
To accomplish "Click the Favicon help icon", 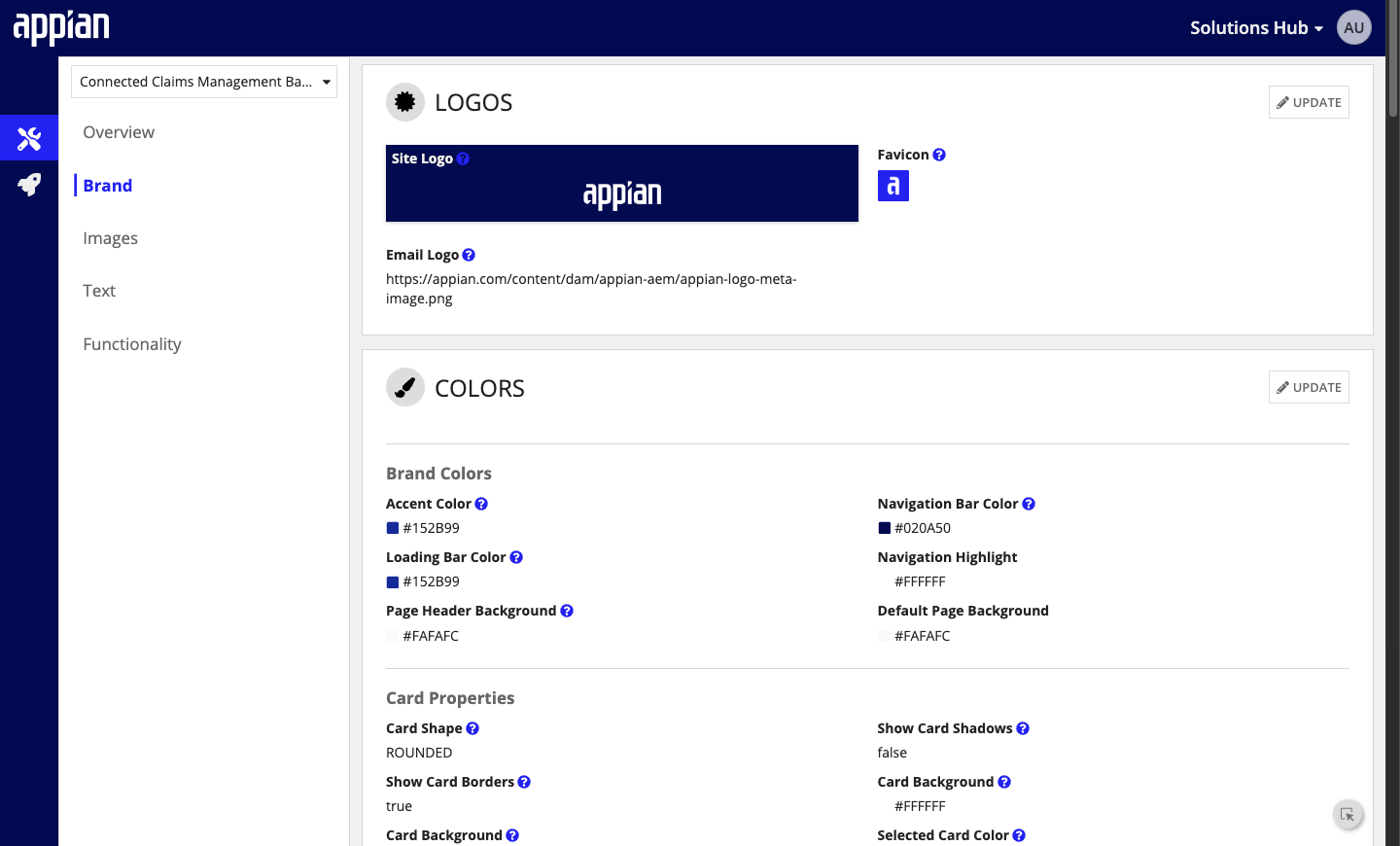I will pos(939,155).
